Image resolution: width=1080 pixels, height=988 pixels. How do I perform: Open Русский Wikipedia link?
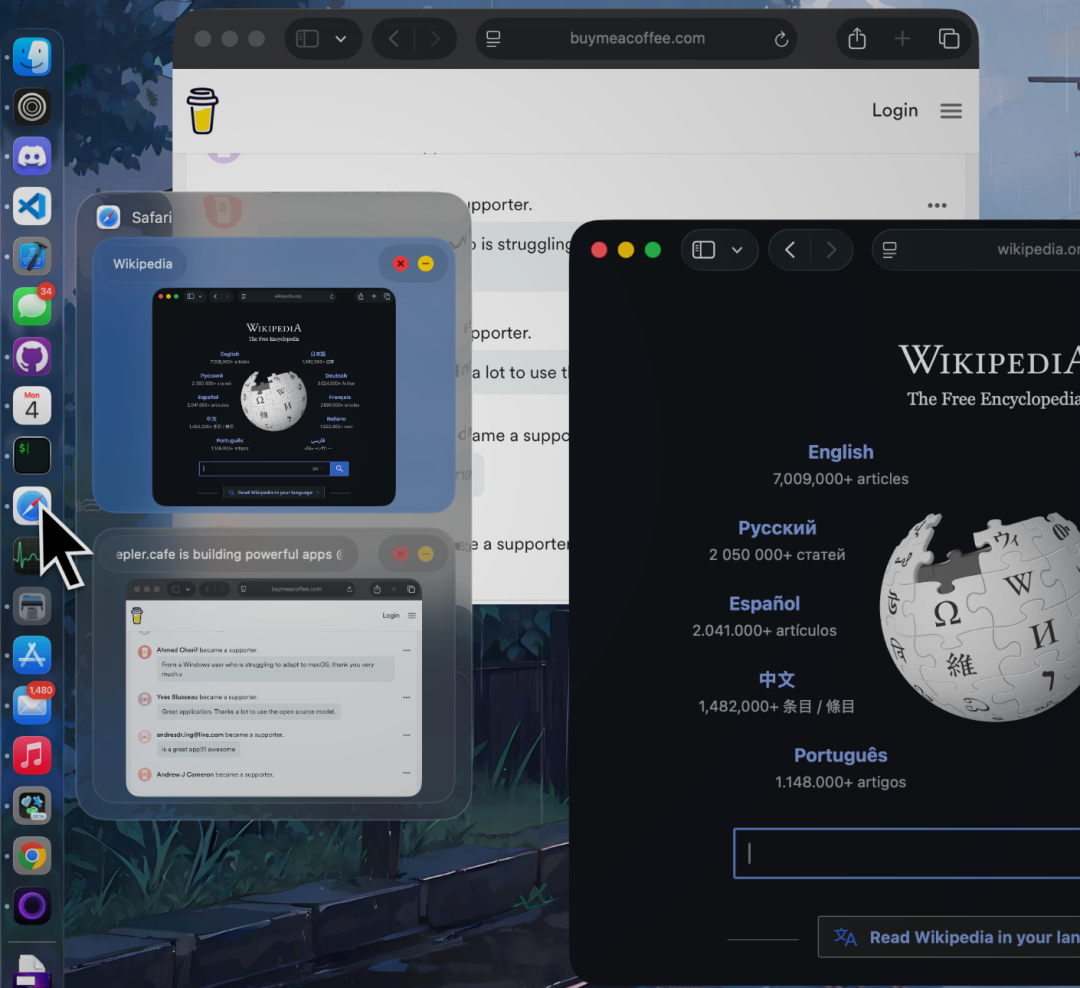[777, 528]
